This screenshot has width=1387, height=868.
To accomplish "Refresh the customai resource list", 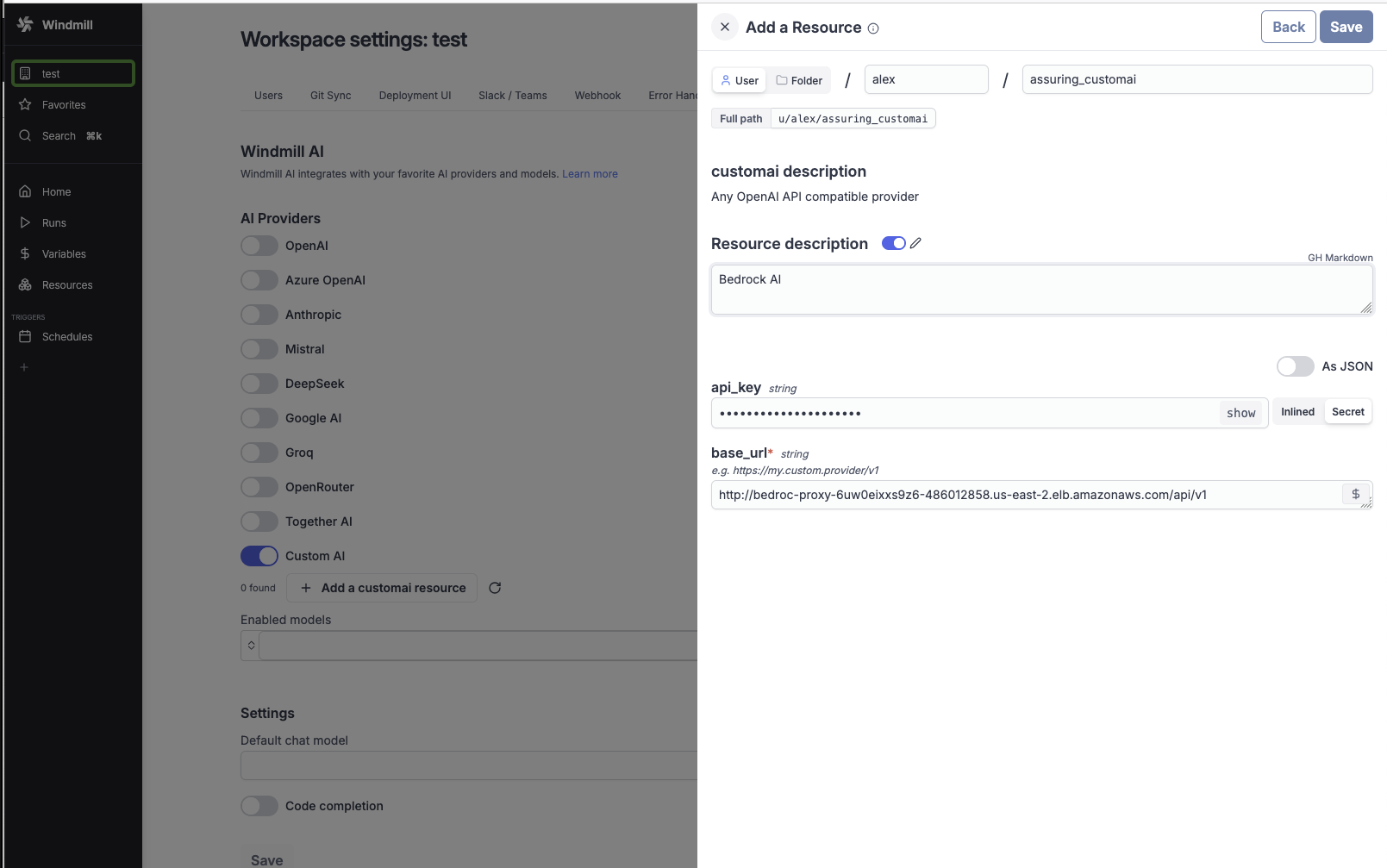I will click(495, 587).
